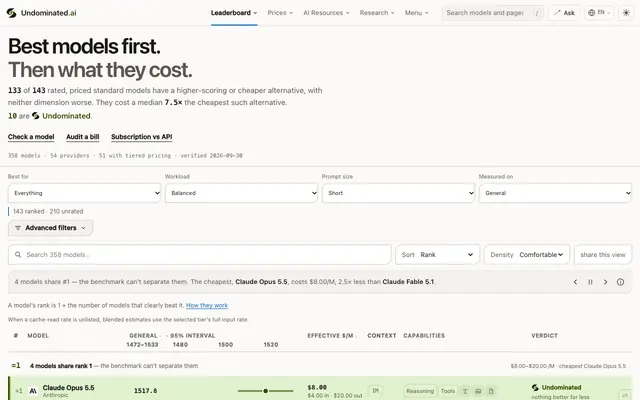Click the Claude Opus 5.5 model name
This screenshot has height=400, width=640.
coord(69,388)
